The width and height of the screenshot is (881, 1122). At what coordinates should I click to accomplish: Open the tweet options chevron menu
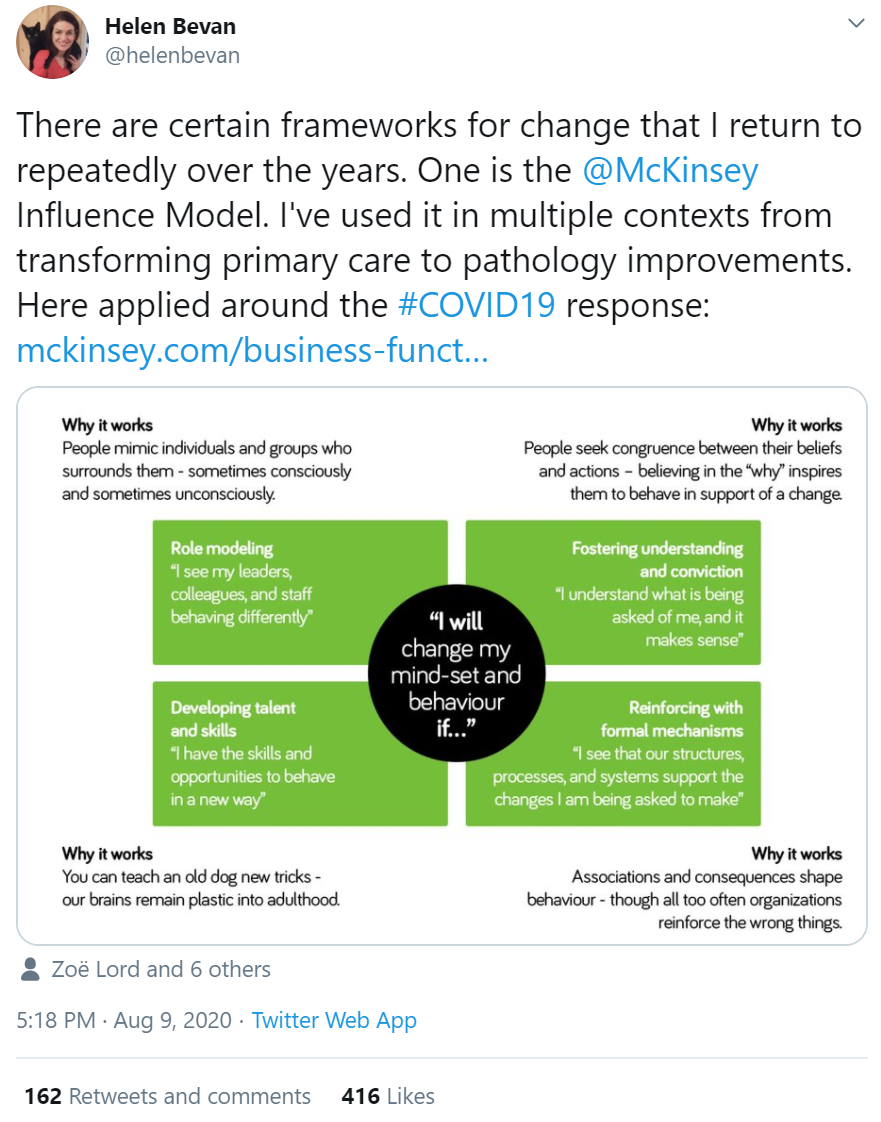pyautogui.click(x=856, y=24)
